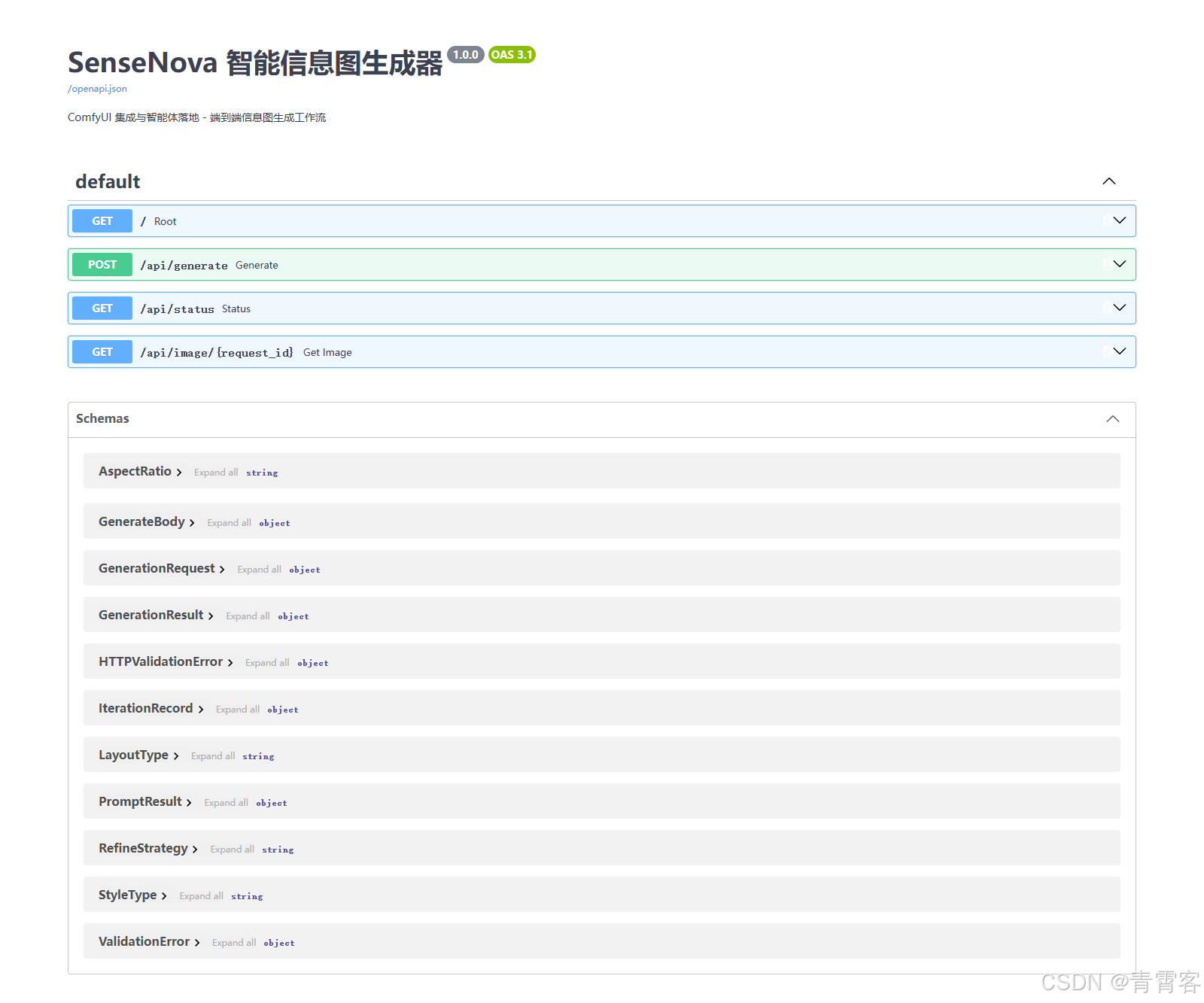1204x1003 pixels.
Task: Click 'Expand all' for HTTPValidationError
Action: (x=267, y=663)
